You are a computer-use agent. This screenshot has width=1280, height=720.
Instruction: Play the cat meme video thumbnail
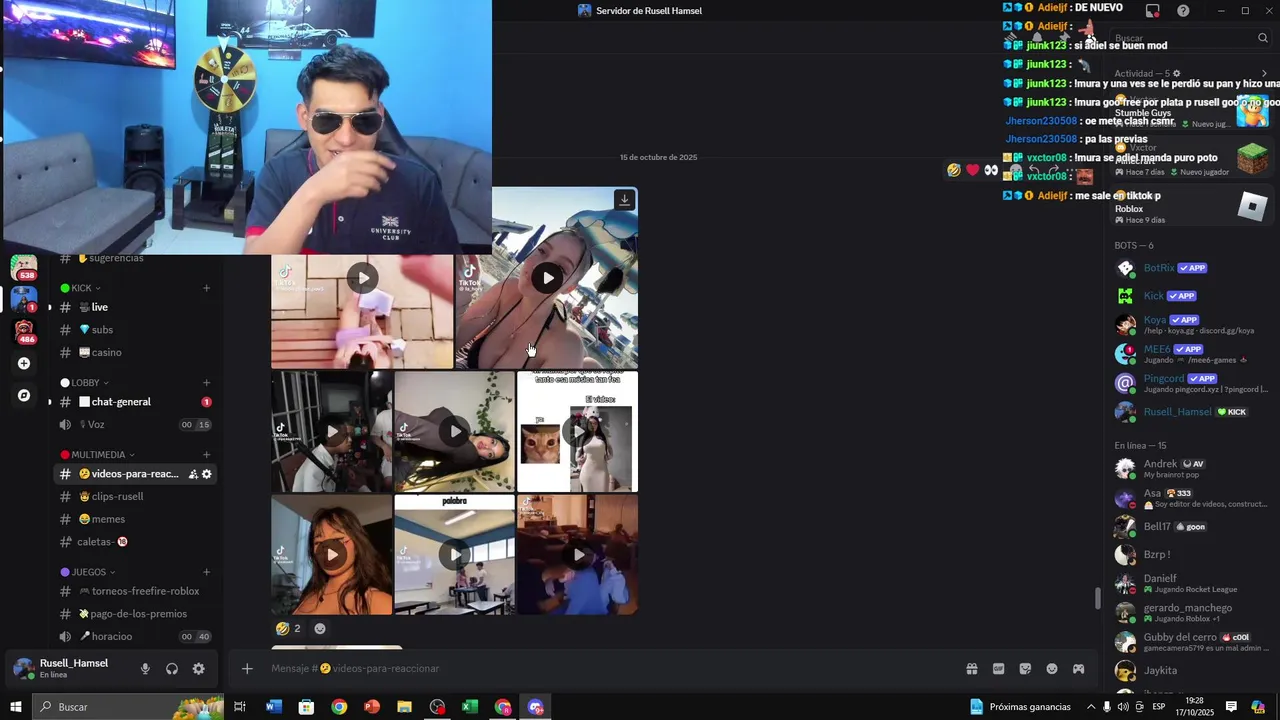(577, 432)
